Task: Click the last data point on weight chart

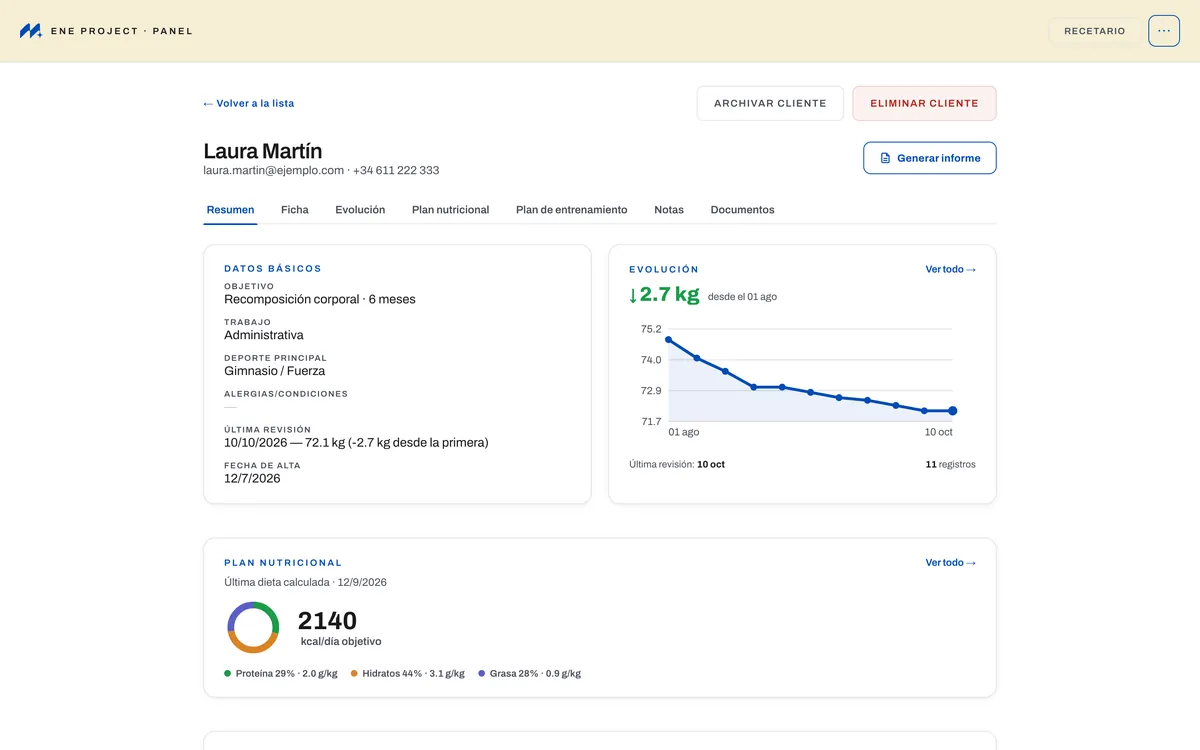Action: click(952, 411)
